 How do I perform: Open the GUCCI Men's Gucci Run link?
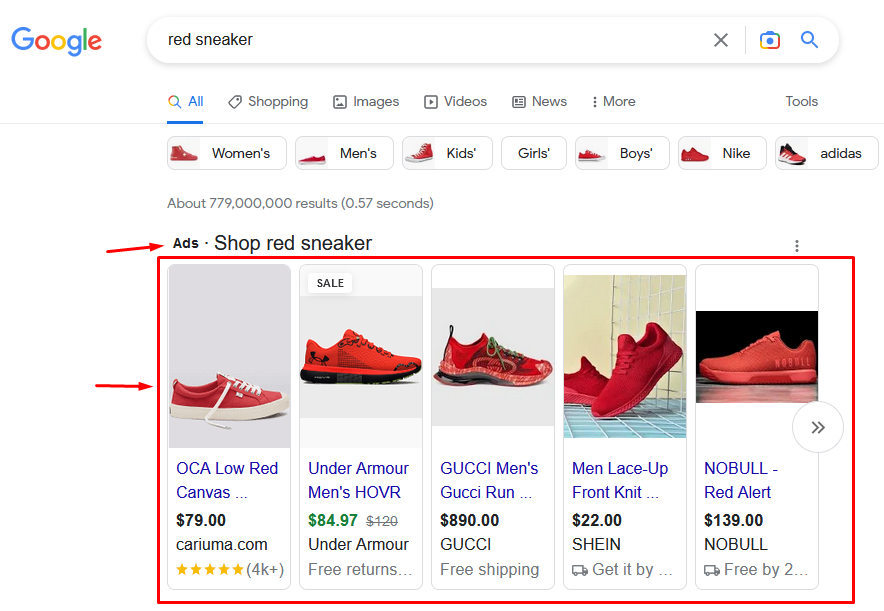489,480
